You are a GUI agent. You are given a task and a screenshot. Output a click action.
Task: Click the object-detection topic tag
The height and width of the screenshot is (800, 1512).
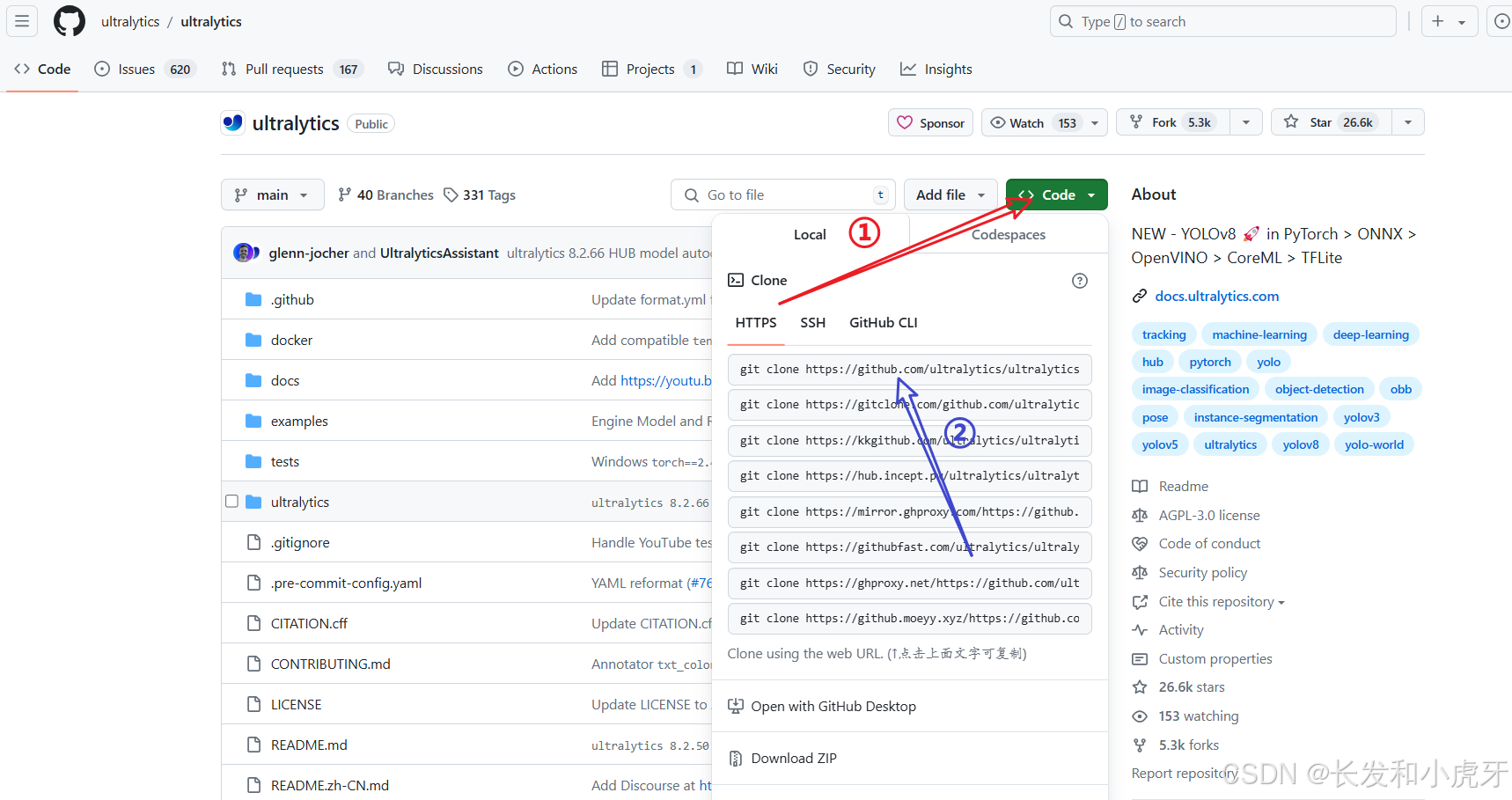(x=1319, y=390)
